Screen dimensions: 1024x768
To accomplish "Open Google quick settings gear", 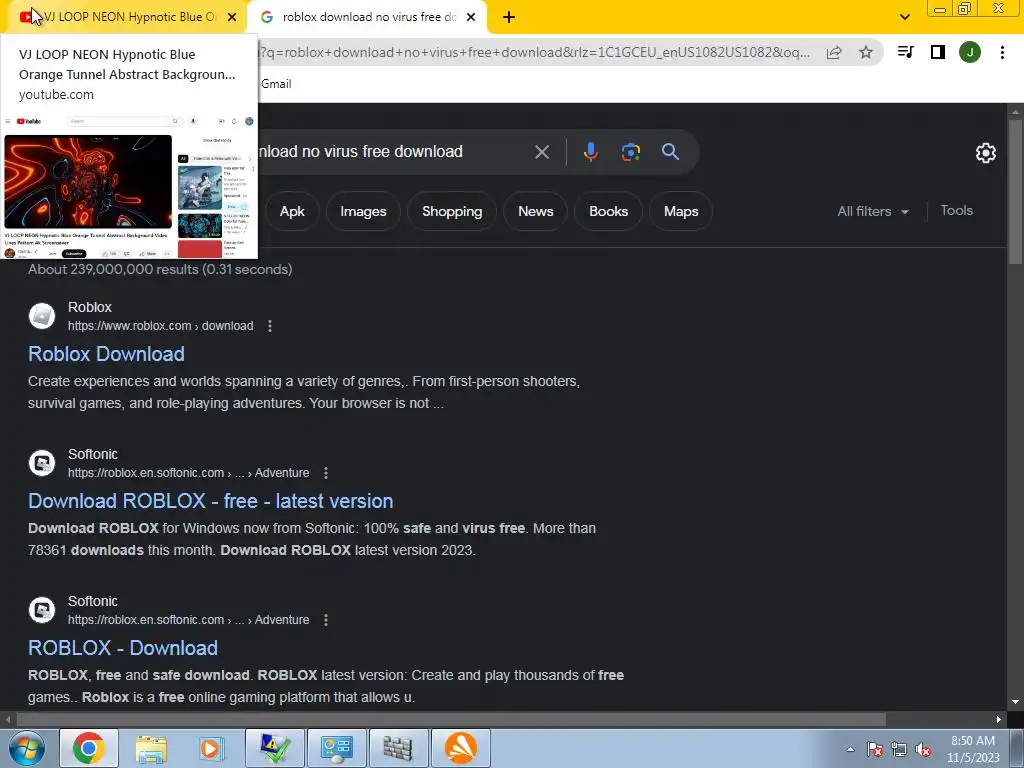I will point(985,153).
